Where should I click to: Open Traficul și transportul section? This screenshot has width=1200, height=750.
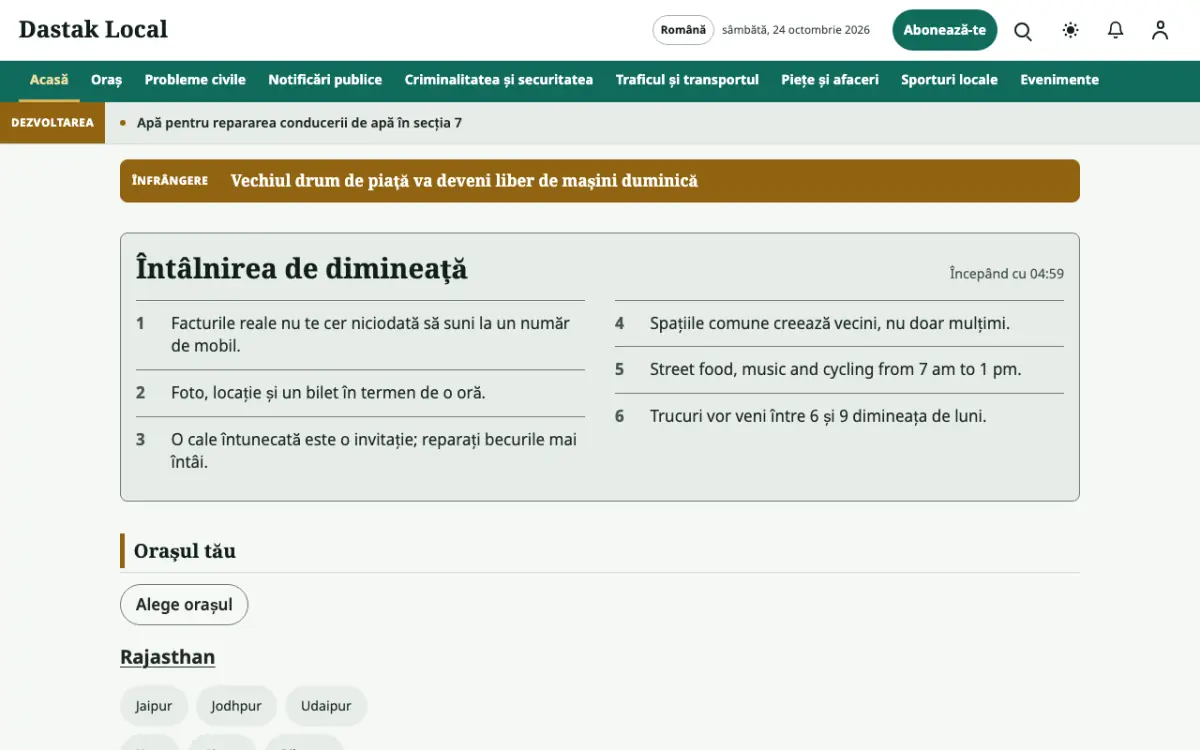tap(687, 80)
